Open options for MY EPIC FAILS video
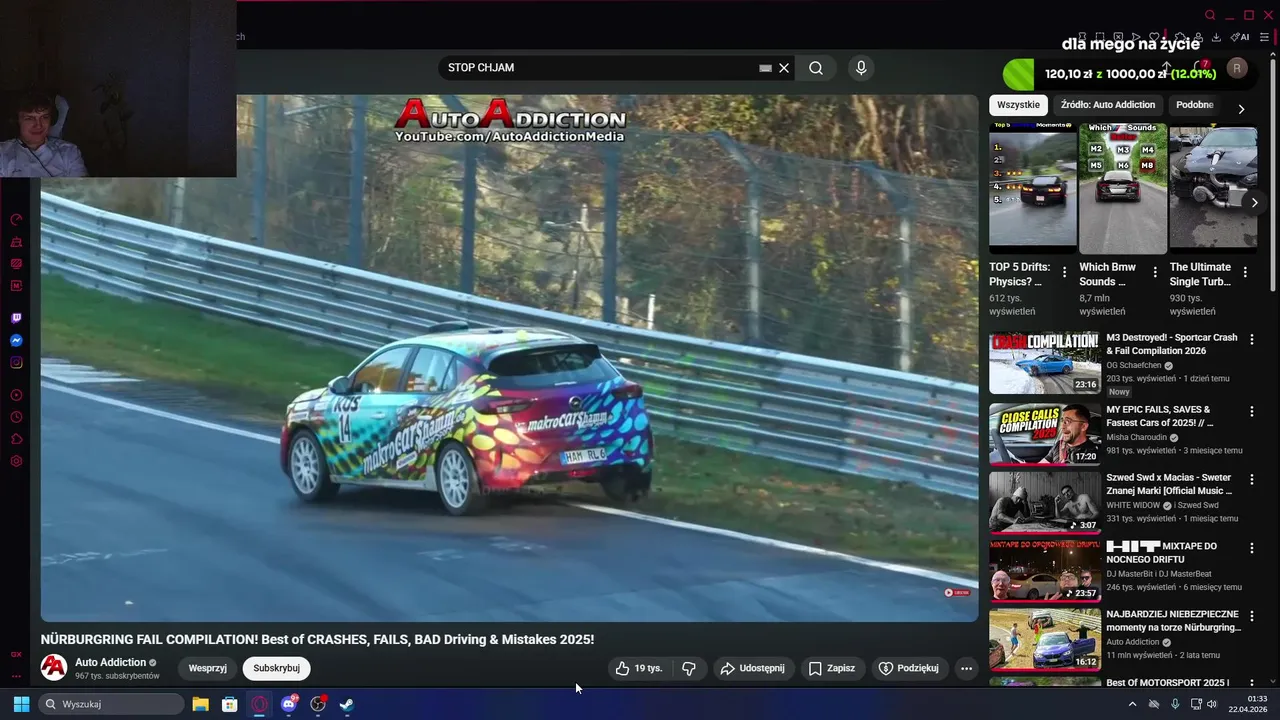This screenshot has height=720, width=1280. (1251, 411)
